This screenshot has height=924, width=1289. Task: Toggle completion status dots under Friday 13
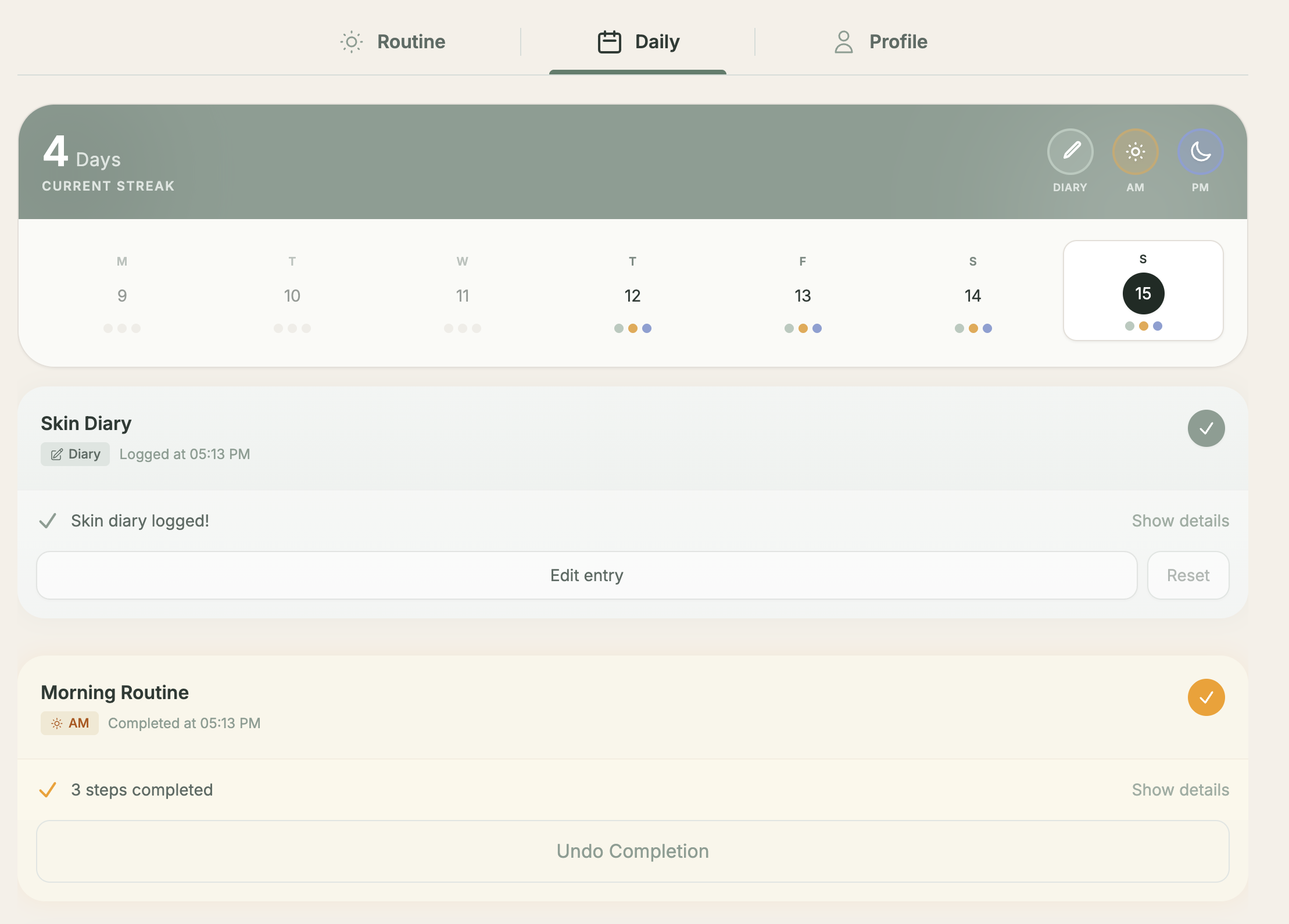pos(803,328)
